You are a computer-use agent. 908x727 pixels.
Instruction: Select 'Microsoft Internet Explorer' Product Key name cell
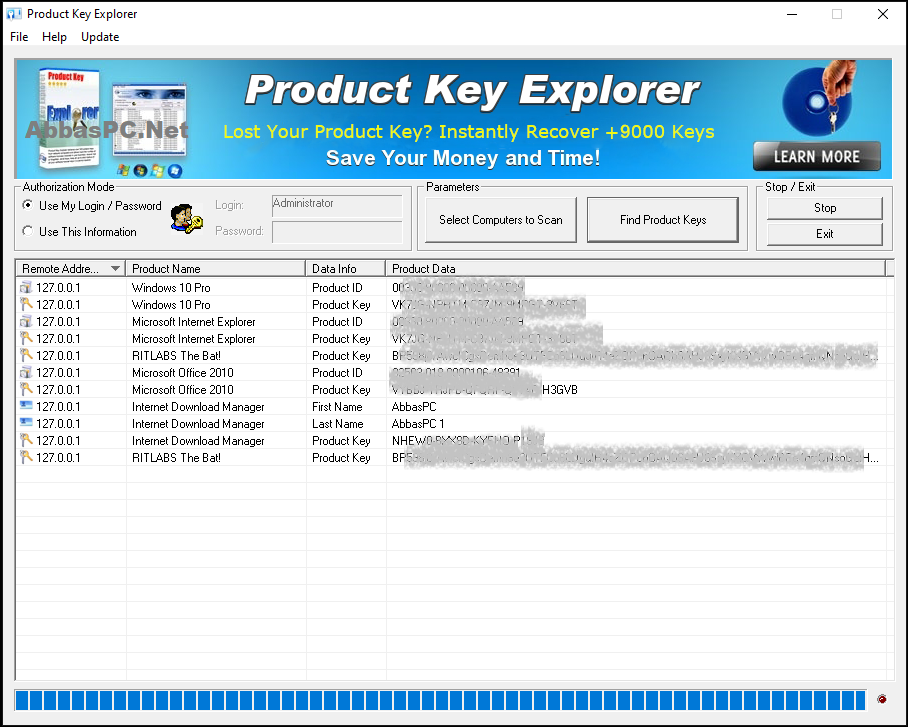193,339
